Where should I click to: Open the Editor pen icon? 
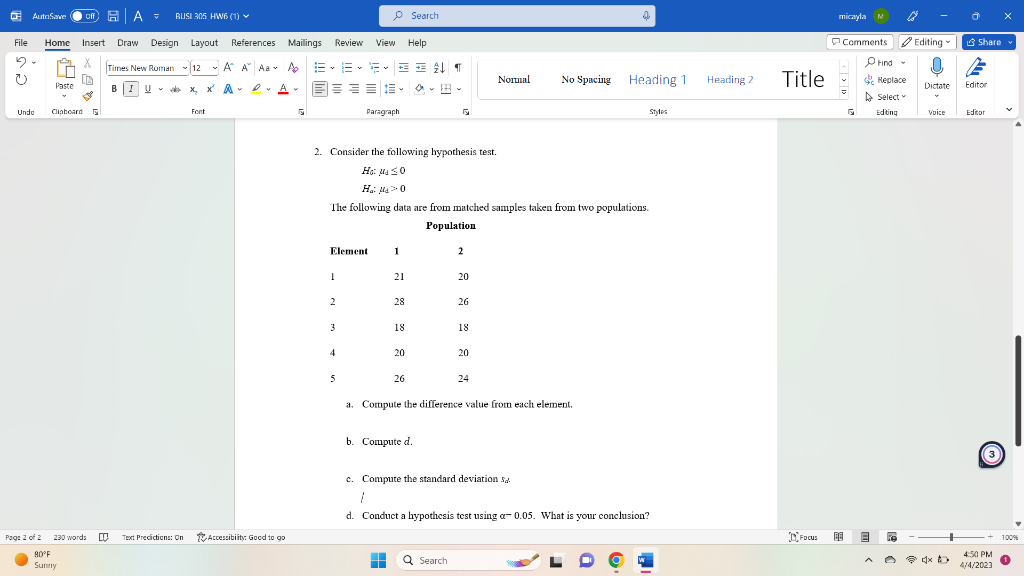click(x=976, y=67)
